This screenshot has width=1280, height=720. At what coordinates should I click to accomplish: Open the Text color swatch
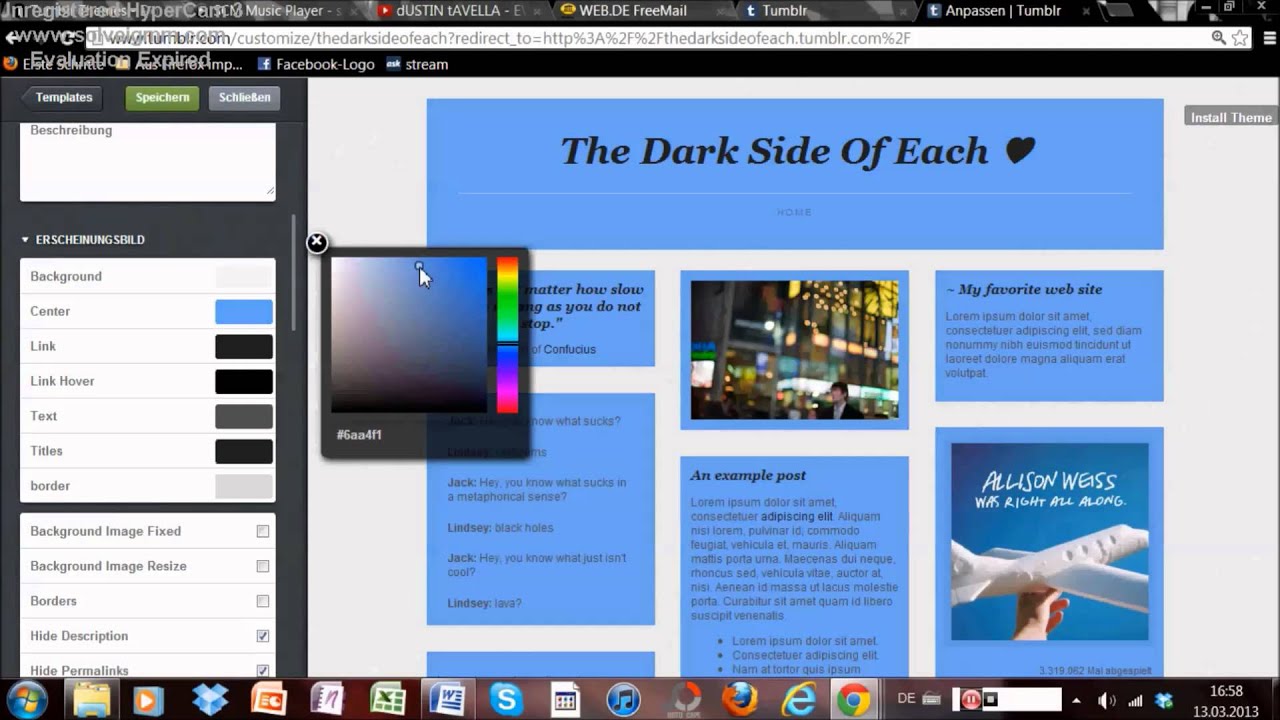pos(244,417)
